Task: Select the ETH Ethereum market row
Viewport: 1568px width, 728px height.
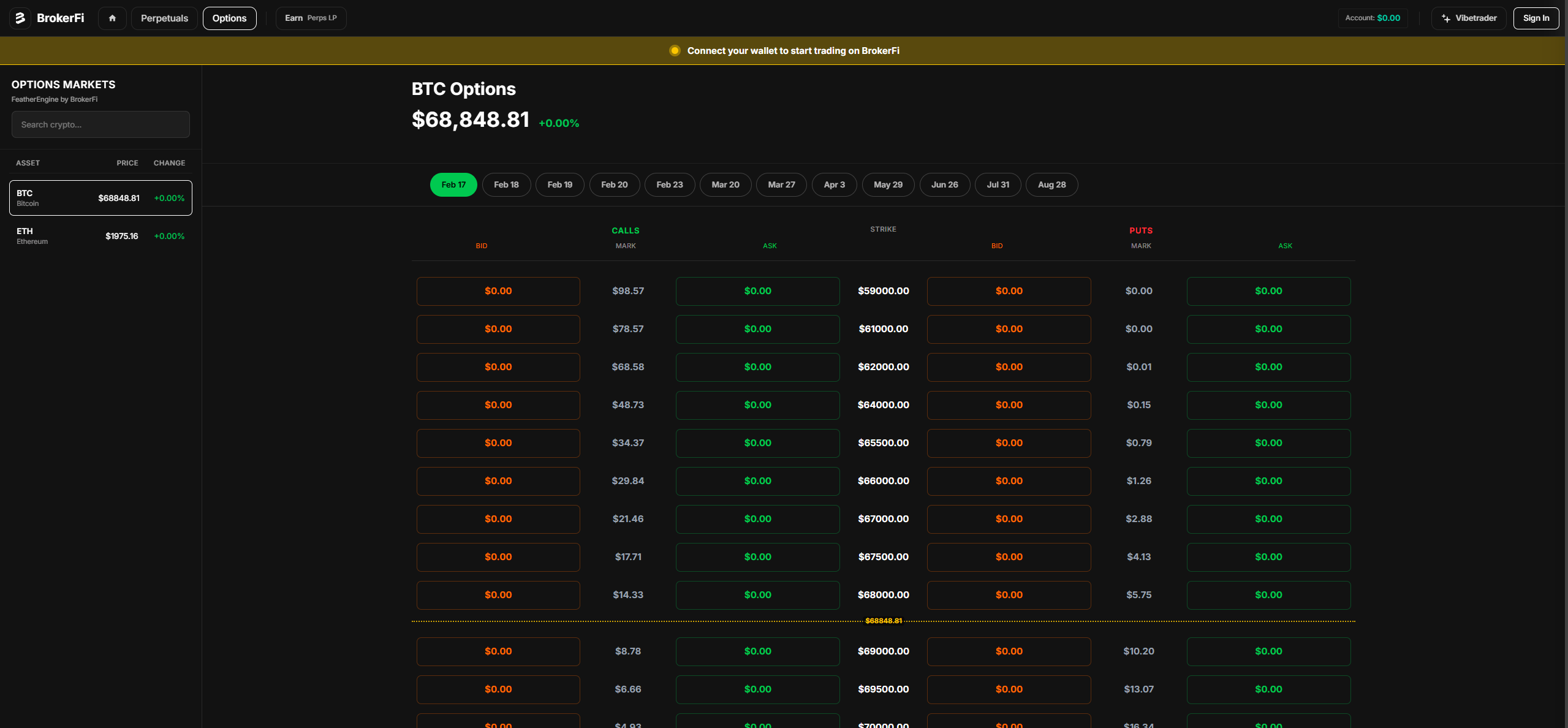Action: (100, 236)
